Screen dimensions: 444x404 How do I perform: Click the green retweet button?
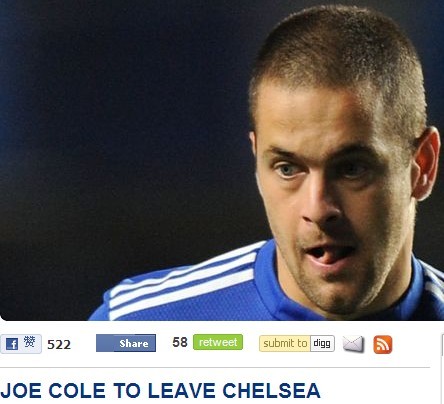(218, 342)
